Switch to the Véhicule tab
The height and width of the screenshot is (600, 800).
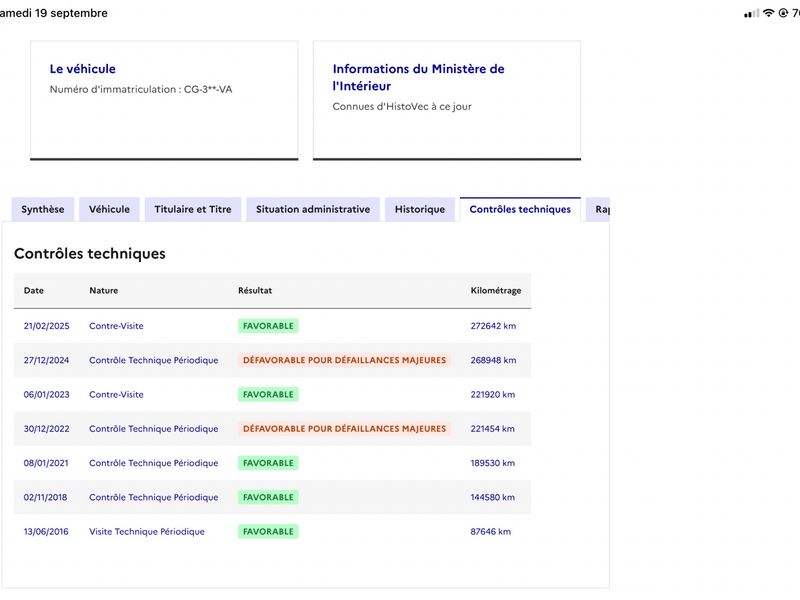(x=109, y=209)
